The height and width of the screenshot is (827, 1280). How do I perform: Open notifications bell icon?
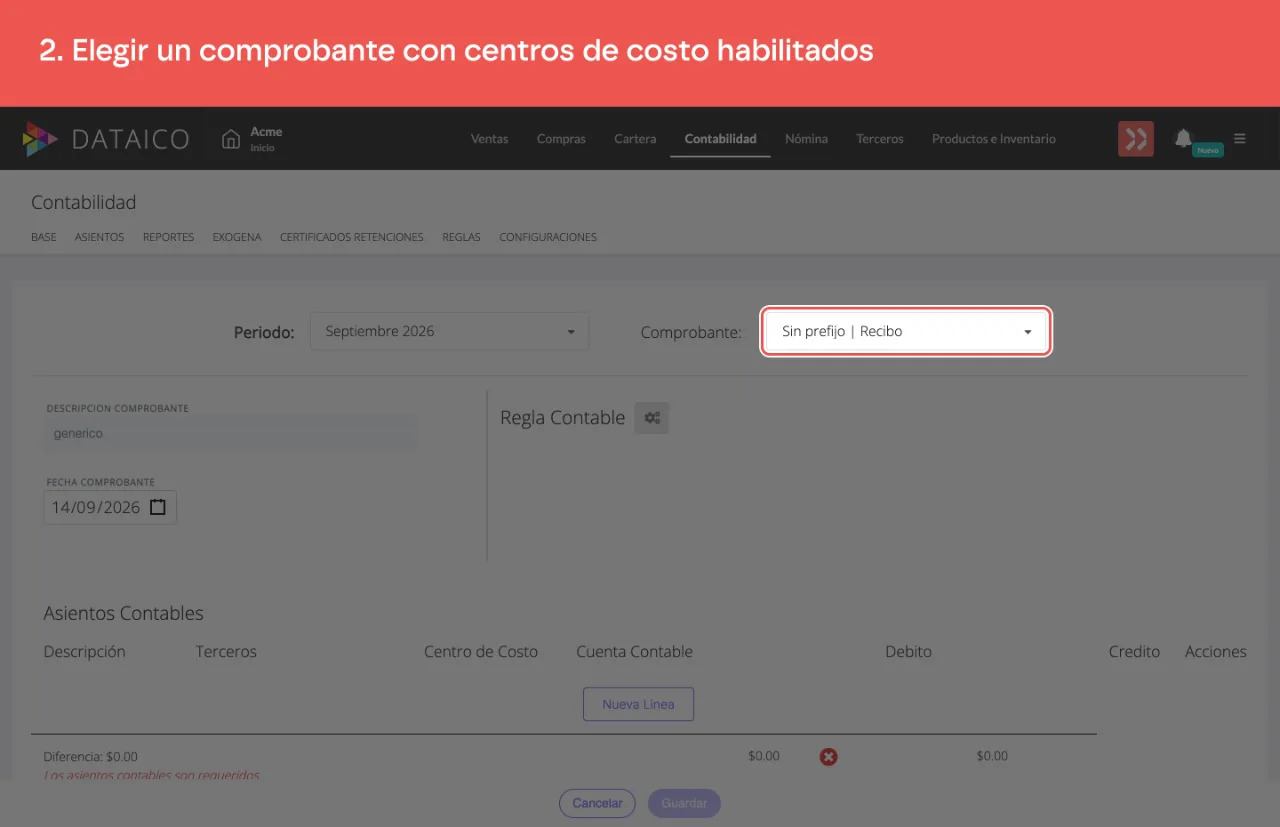1184,138
